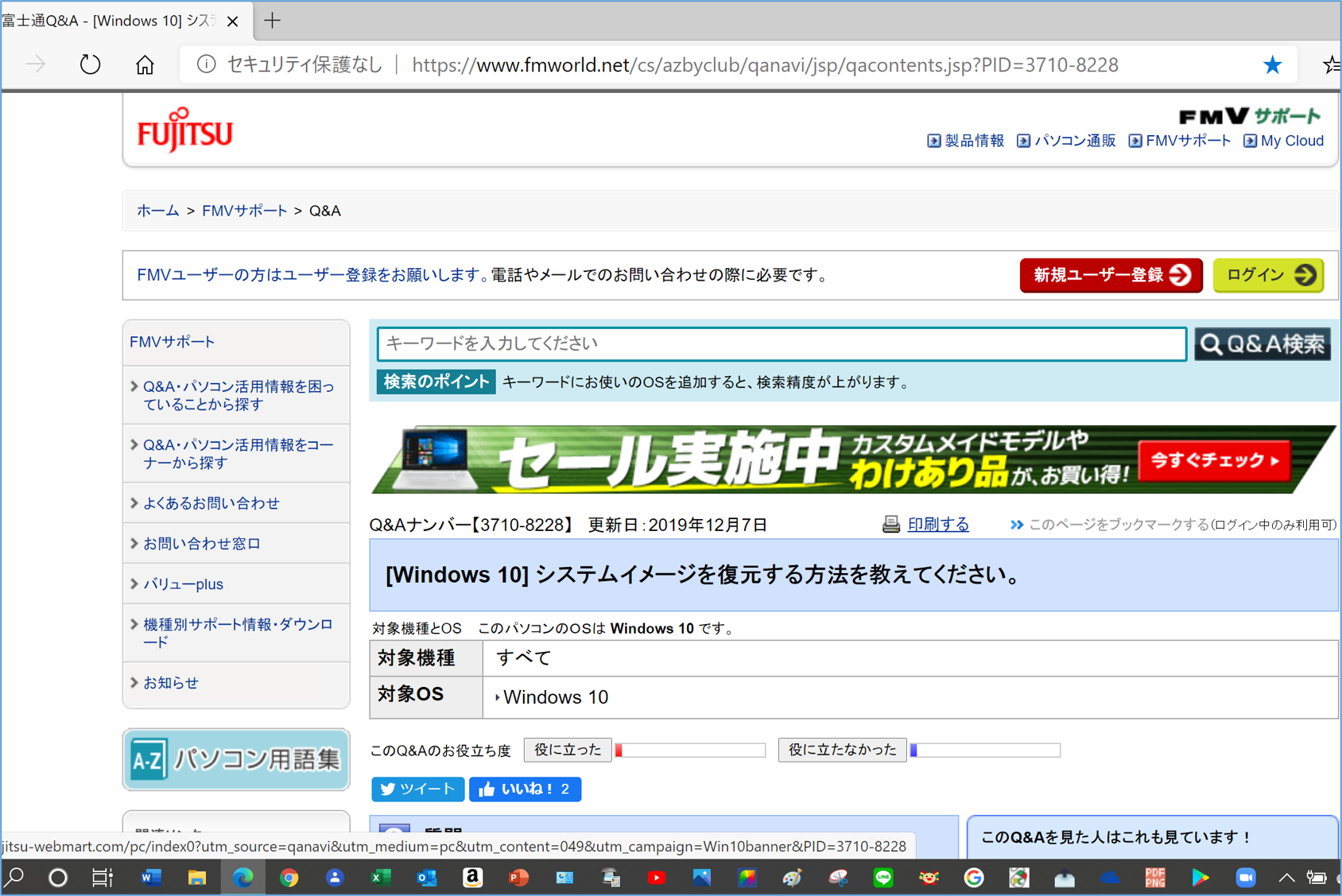Open Word from the taskbar

[151, 878]
